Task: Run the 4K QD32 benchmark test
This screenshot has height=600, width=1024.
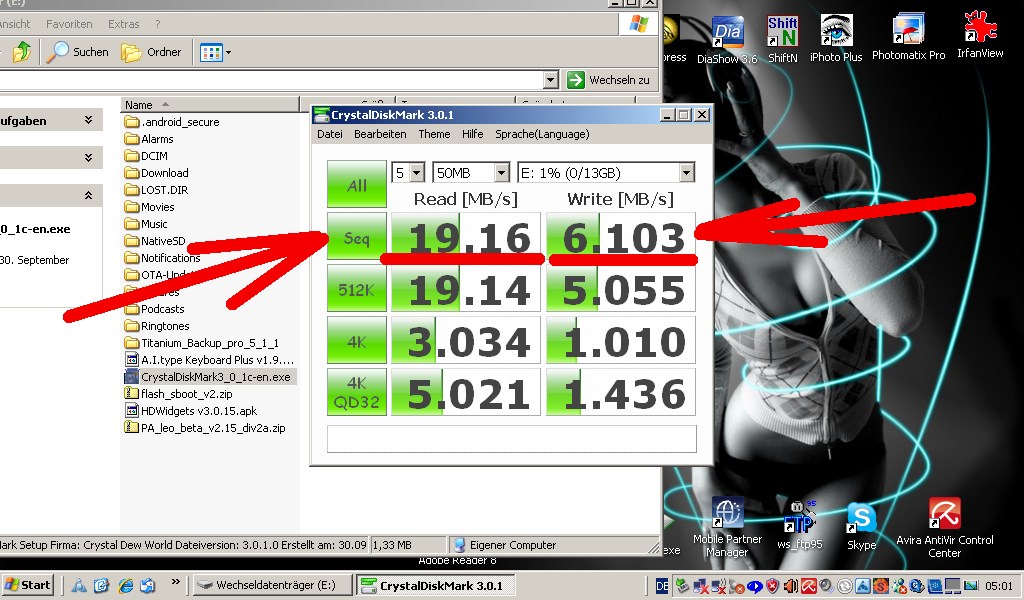Action: 356,392
